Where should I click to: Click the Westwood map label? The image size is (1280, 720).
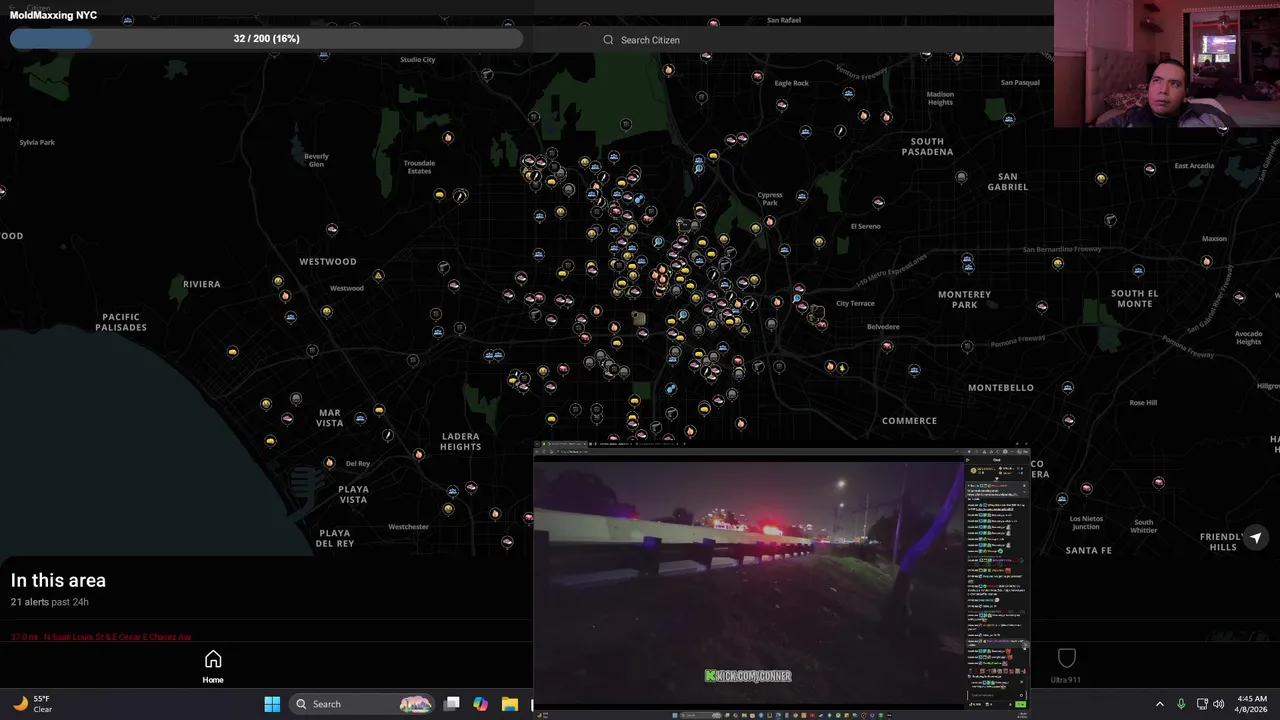(328, 262)
